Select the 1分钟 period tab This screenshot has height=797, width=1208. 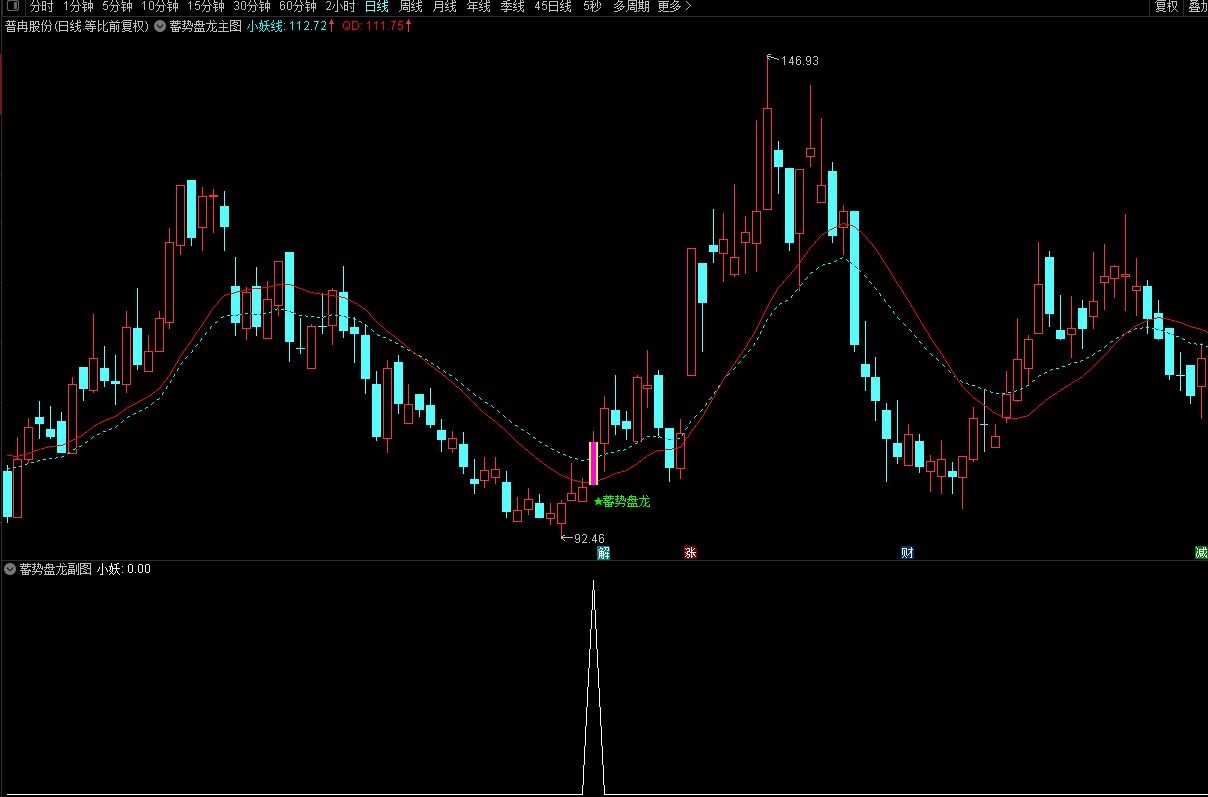(77, 6)
